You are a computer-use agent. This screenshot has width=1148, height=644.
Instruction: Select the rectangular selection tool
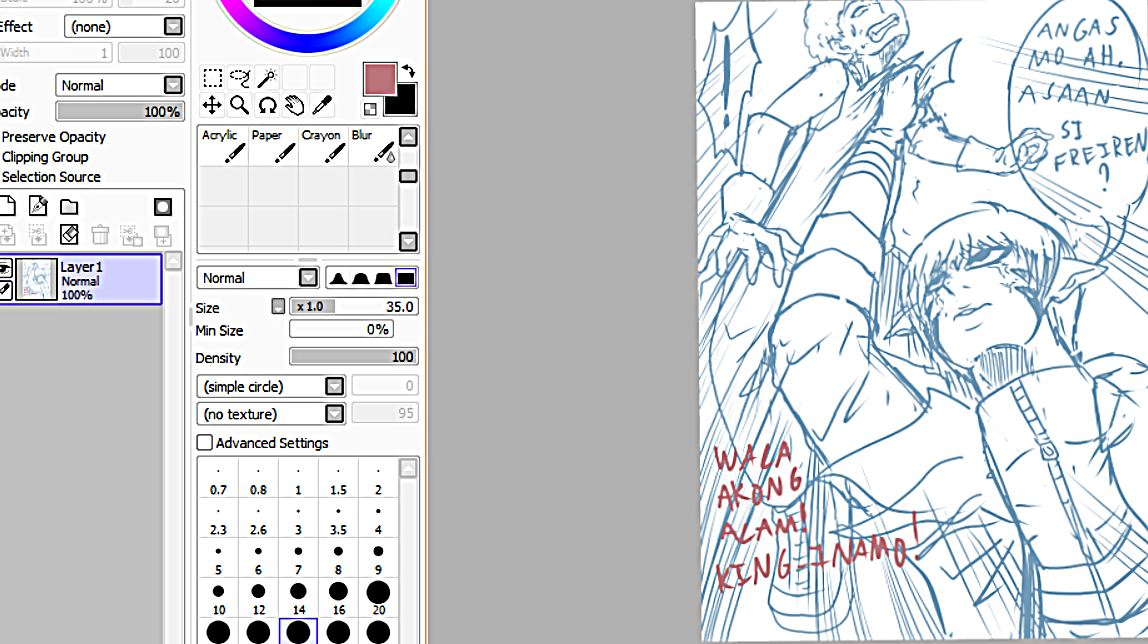pos(212,78)
